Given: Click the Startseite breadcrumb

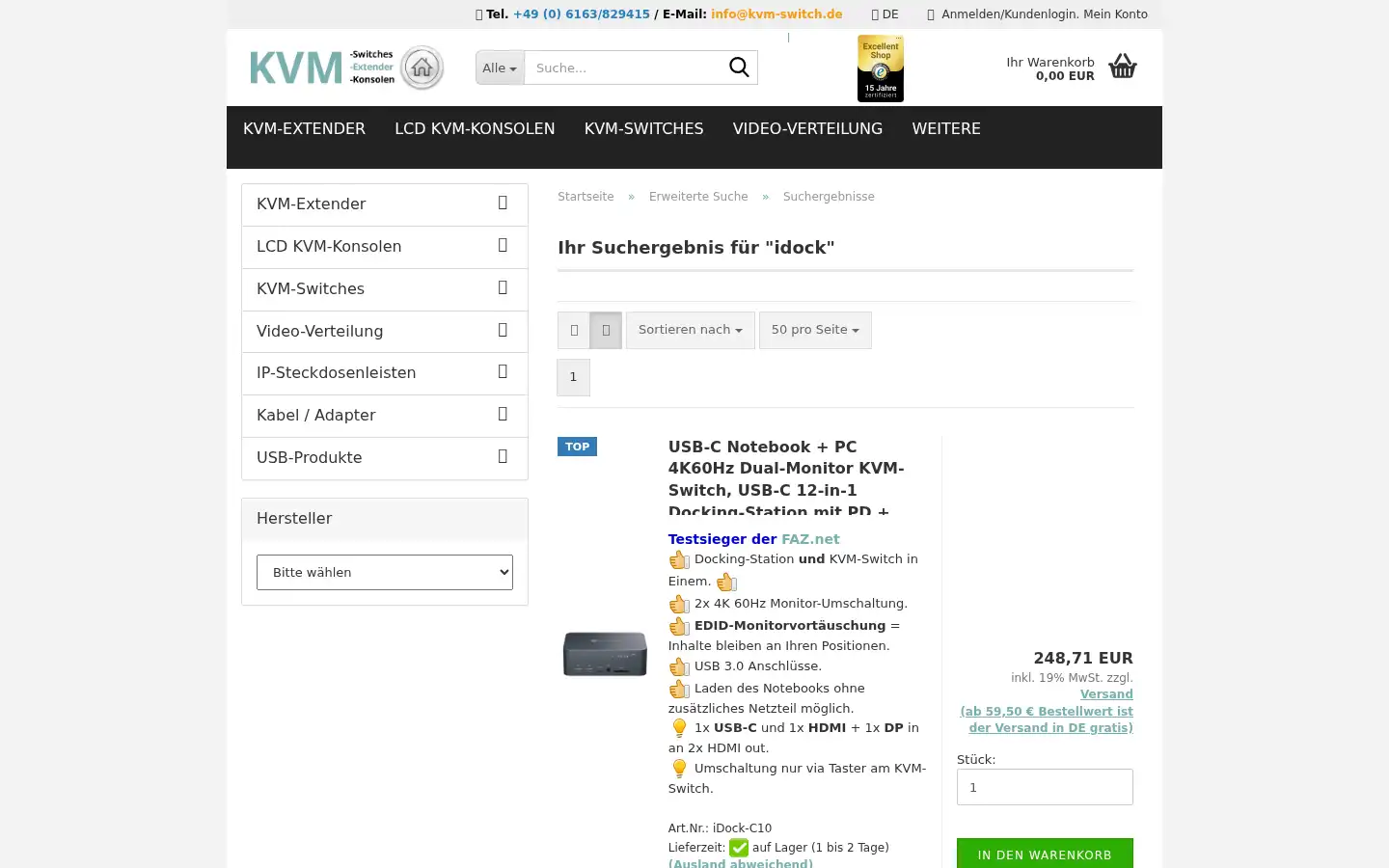Looking at the screenshot, I should tap(586, 196).
